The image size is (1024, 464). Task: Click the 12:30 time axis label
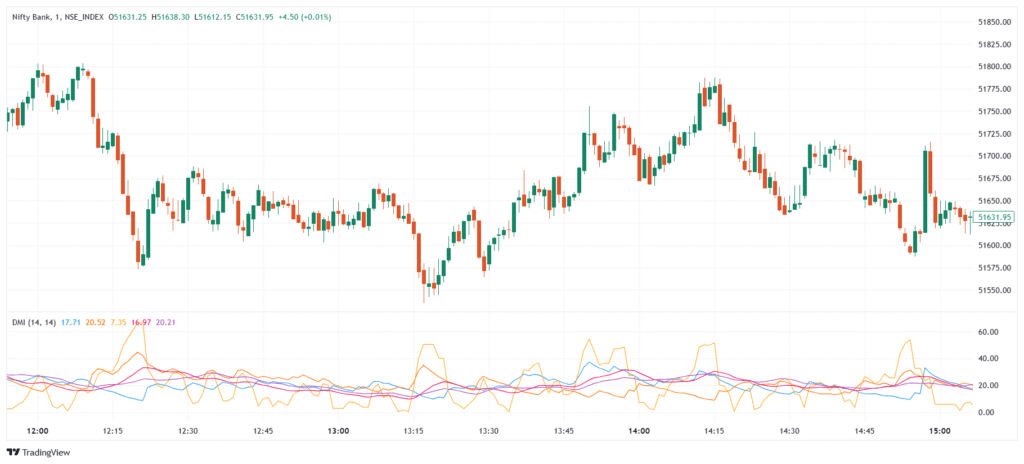[x=187, y=431]
